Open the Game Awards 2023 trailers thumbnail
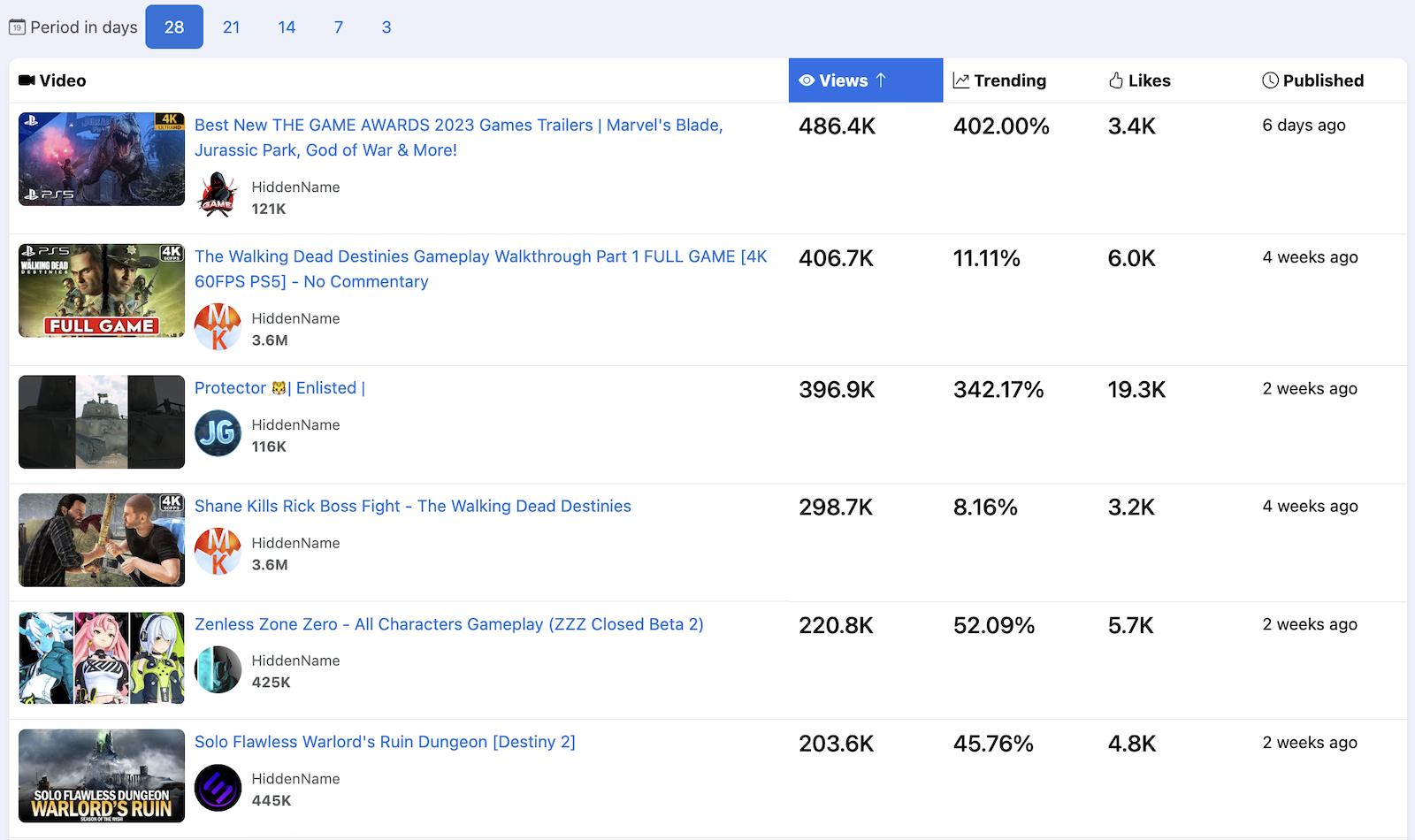Image resolution: width=1415 pixels, height=840 pixels. pyautogui.click(x=102, y=159)
